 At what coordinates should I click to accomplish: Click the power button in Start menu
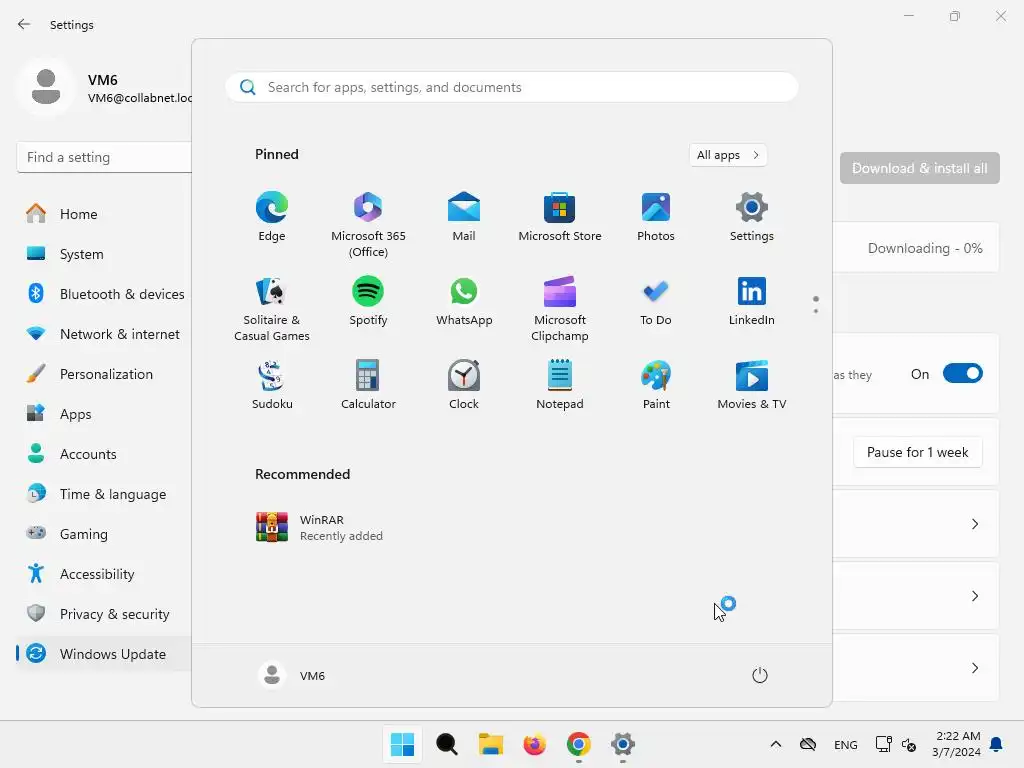pyautogui.click(x=760, y=675)
